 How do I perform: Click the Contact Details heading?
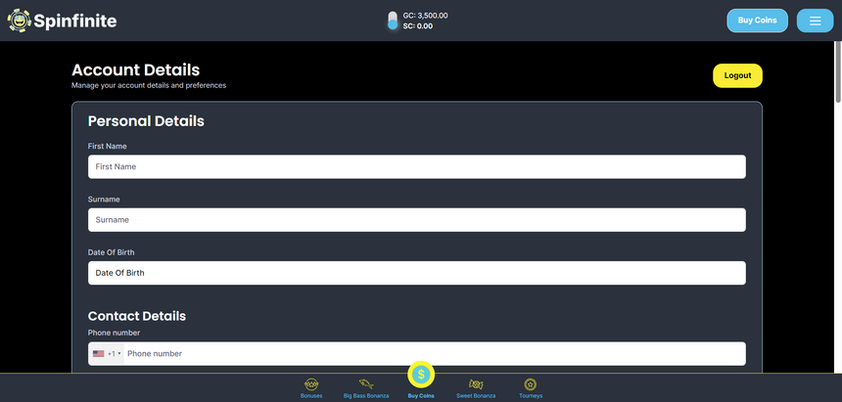pos(137,316)
